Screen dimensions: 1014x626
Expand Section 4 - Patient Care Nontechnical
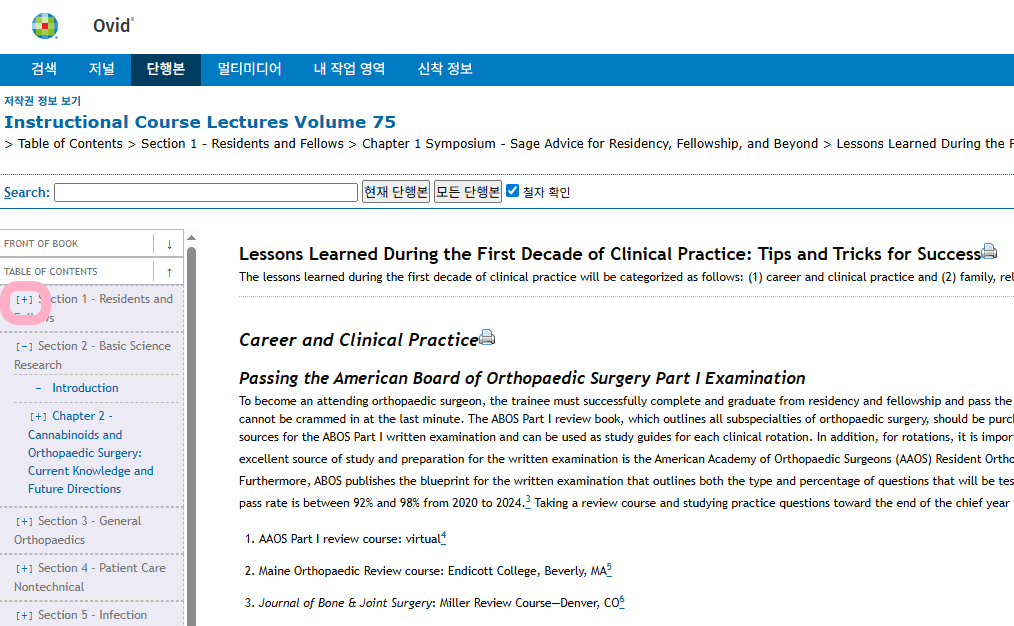point(25,568)
